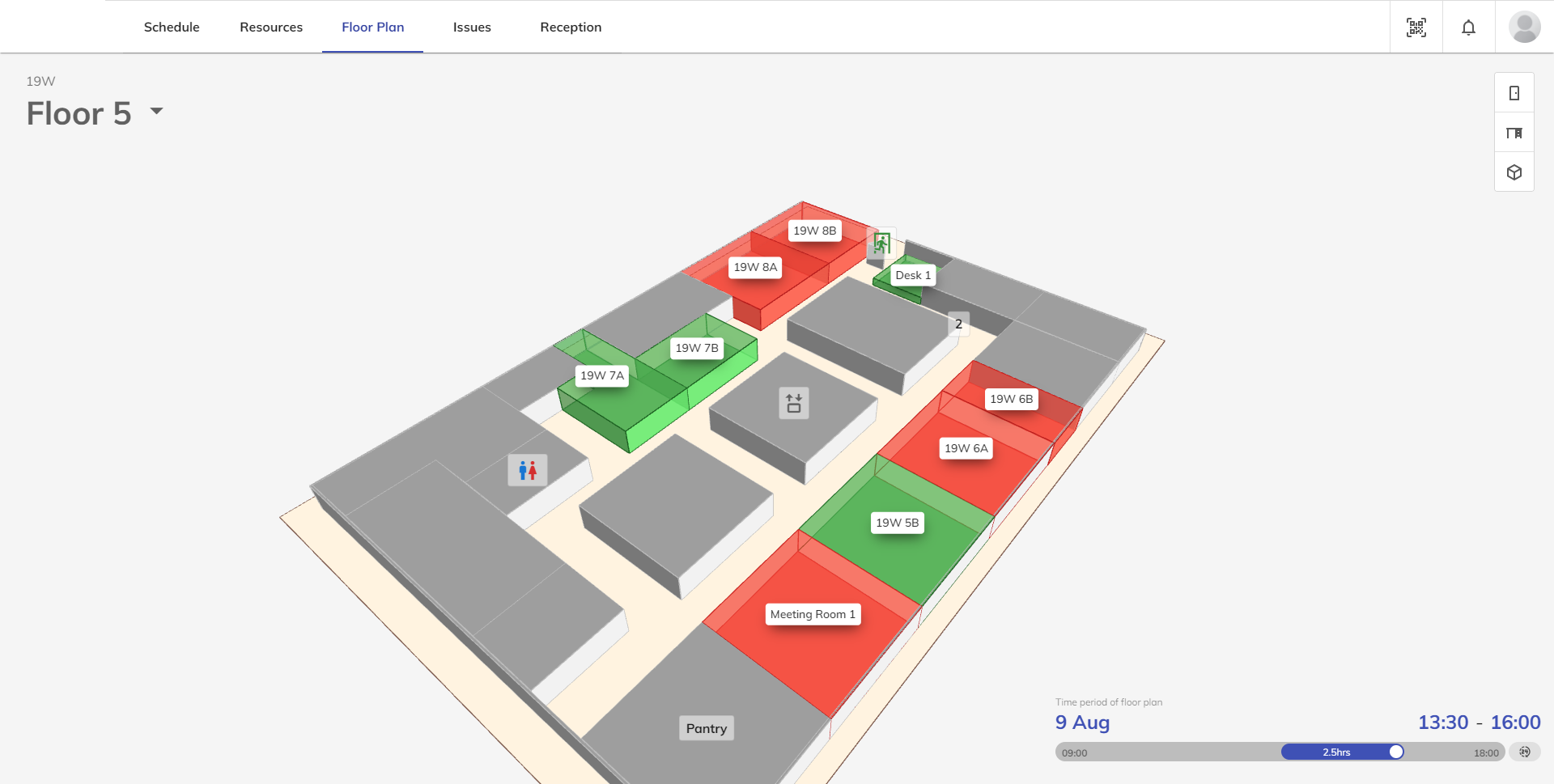Select the Meeting Room 1 label

pyautogui.click(x=812, y=615)
